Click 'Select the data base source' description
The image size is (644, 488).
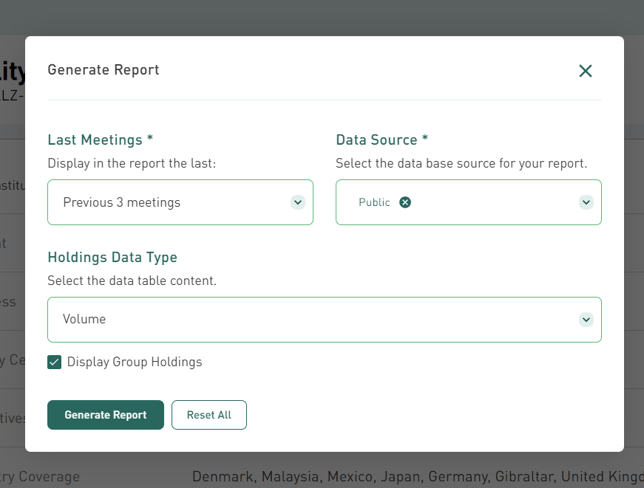click(462, 163)
